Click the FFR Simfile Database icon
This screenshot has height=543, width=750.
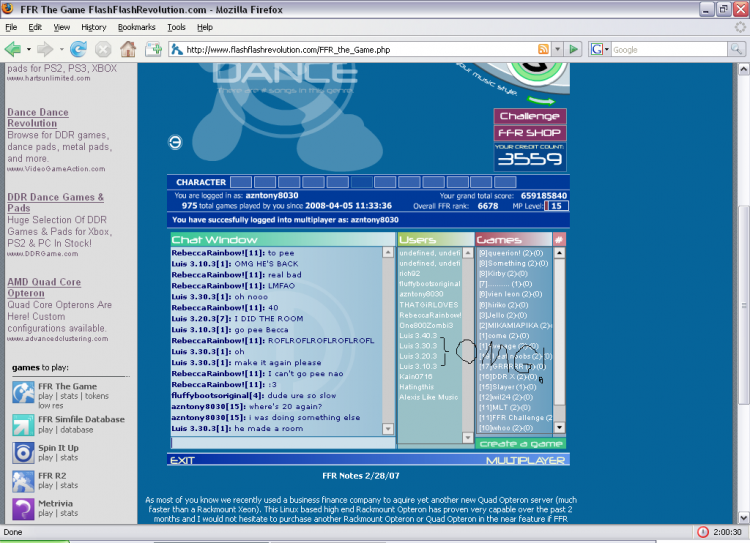[23, 425]
